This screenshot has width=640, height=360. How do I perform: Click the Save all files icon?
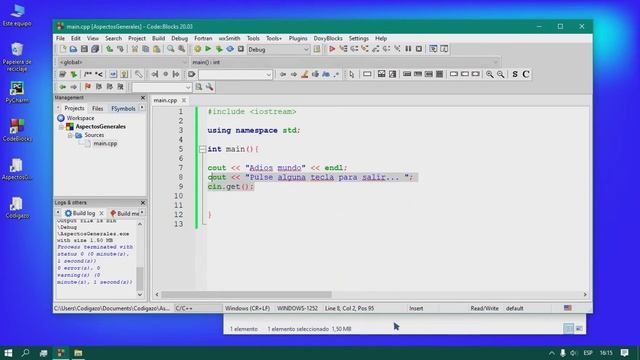95,49
